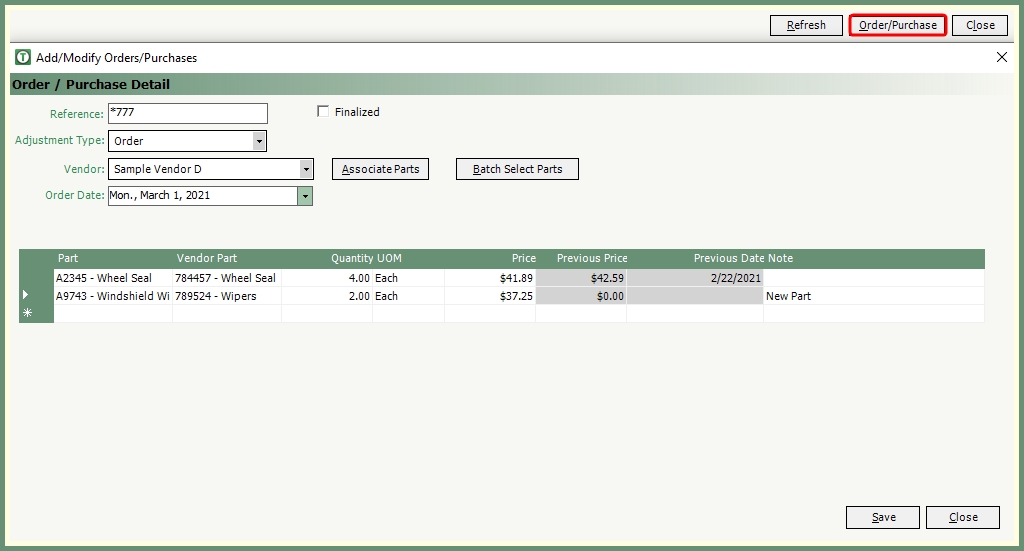Select the A2345 - Wheel Seal part cell
Image resolution: width=1024 pixels, height=551 pixels.
coord(112,278)
